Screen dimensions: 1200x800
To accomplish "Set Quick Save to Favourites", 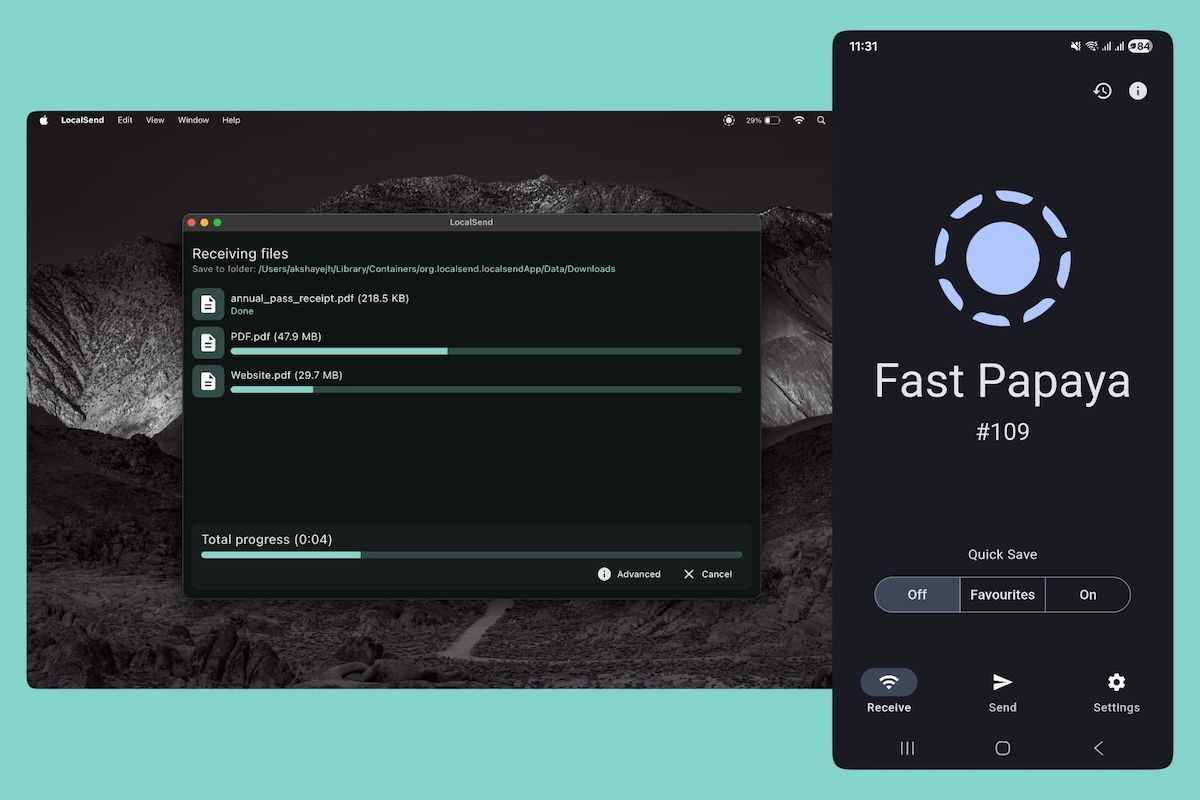I will (1003, 594).
